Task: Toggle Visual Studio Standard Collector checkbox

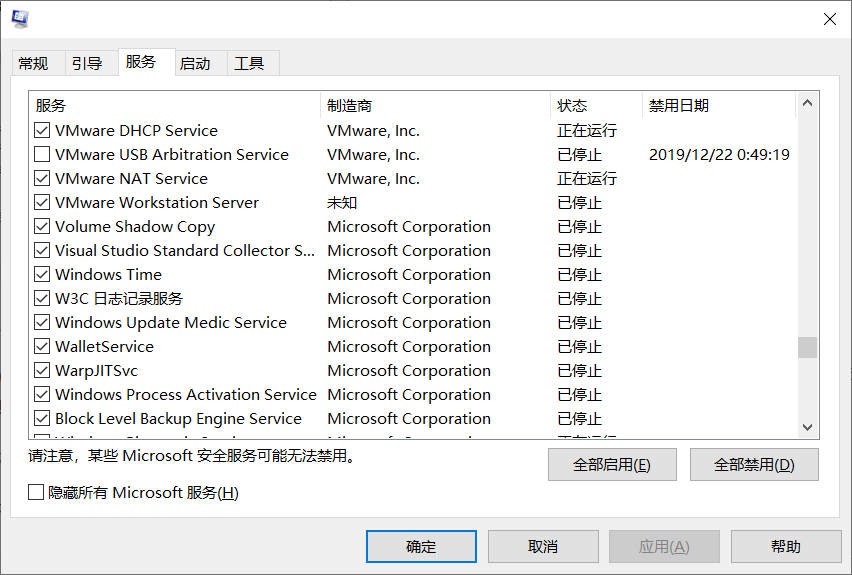Action: (42, 250)
